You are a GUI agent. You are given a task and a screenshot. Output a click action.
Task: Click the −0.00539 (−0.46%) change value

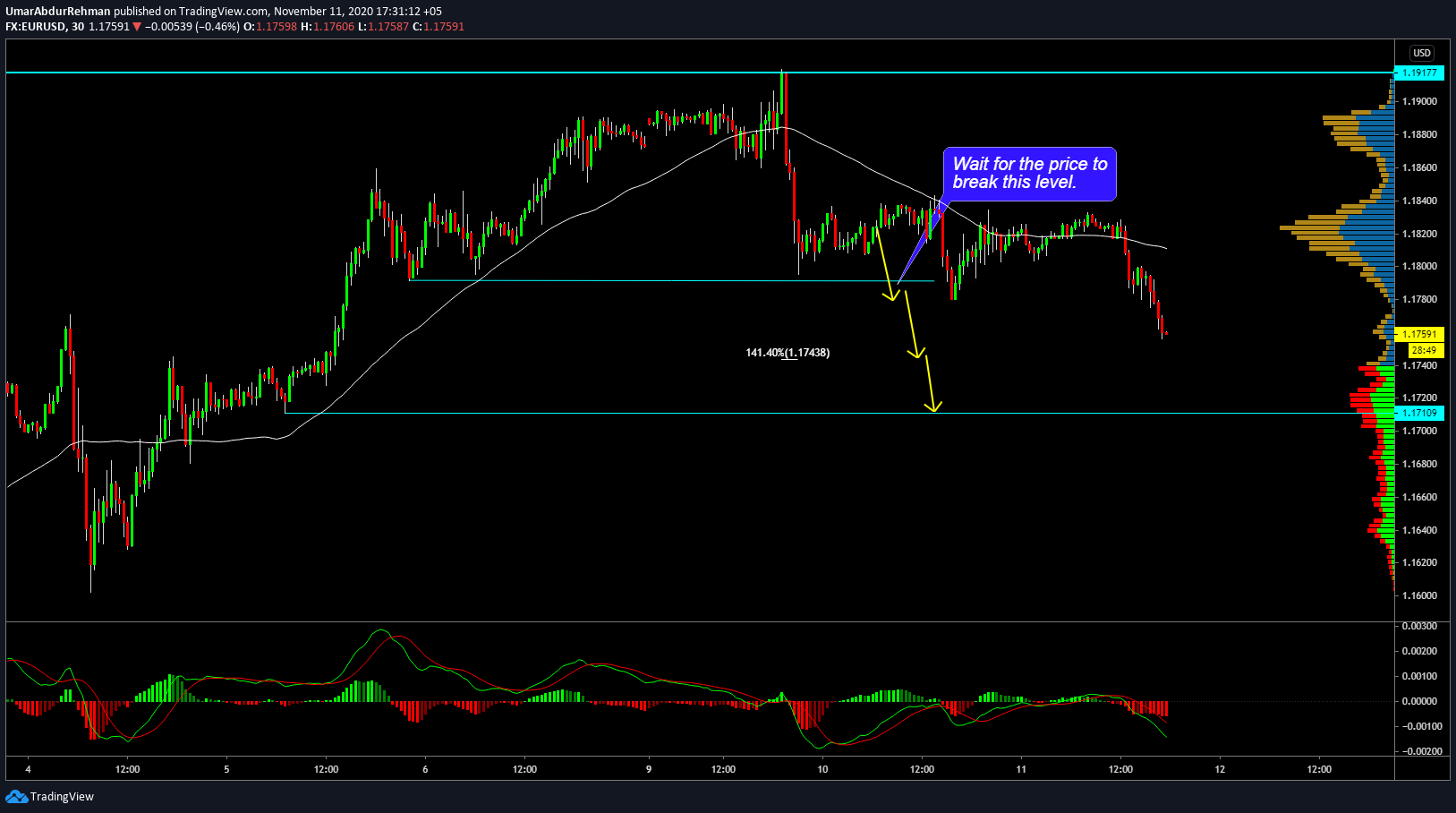click(x=192, y=27)
